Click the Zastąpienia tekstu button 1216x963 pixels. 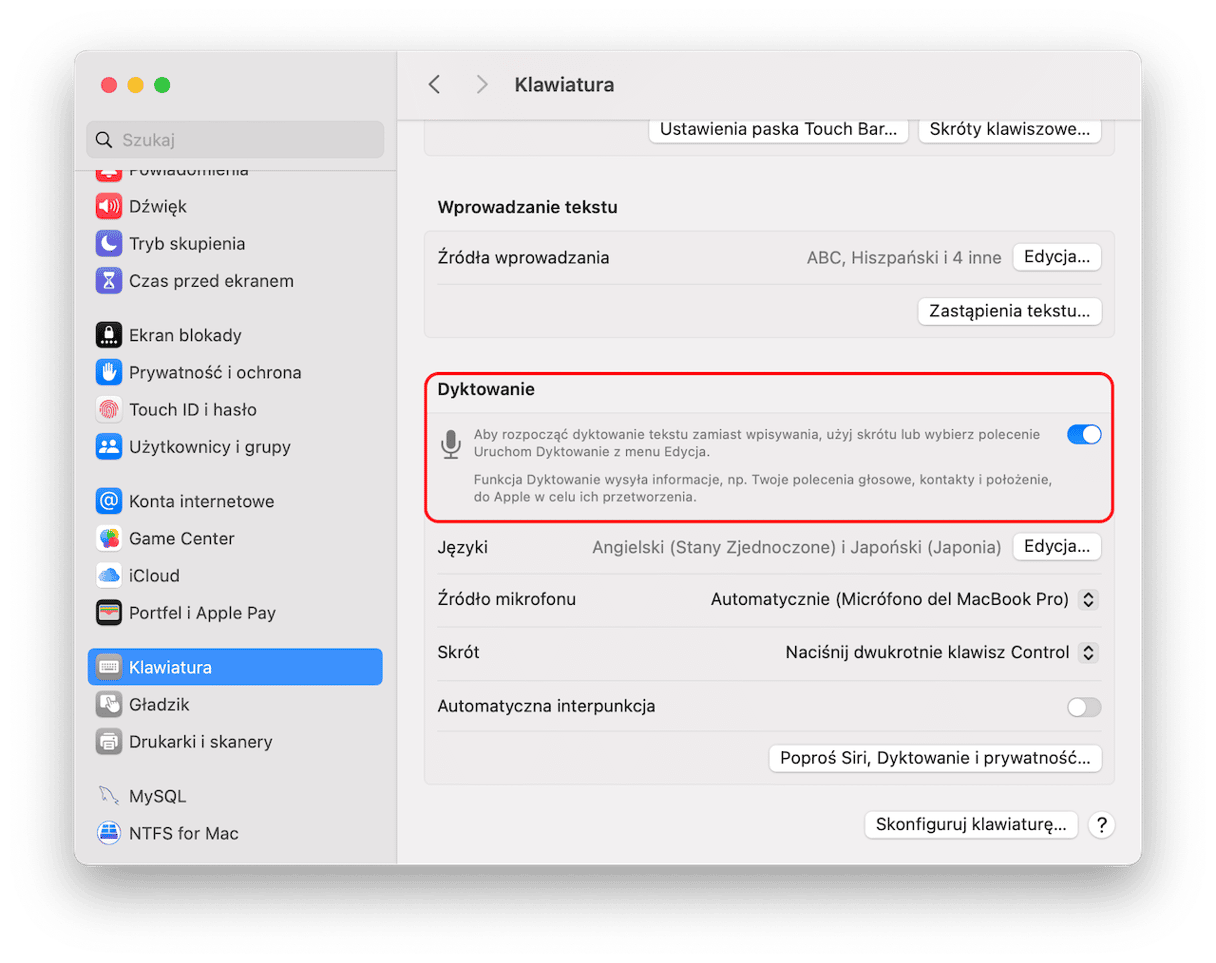(x=1009, y=311)
